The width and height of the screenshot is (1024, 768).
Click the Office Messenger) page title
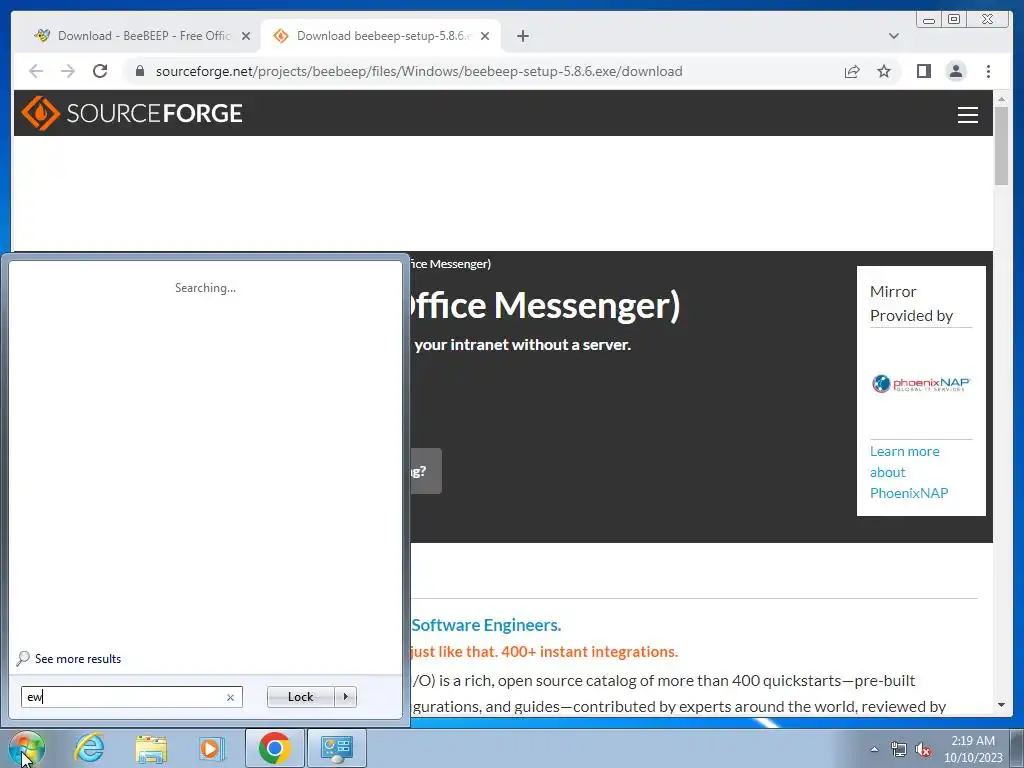[x=544, y=305]
